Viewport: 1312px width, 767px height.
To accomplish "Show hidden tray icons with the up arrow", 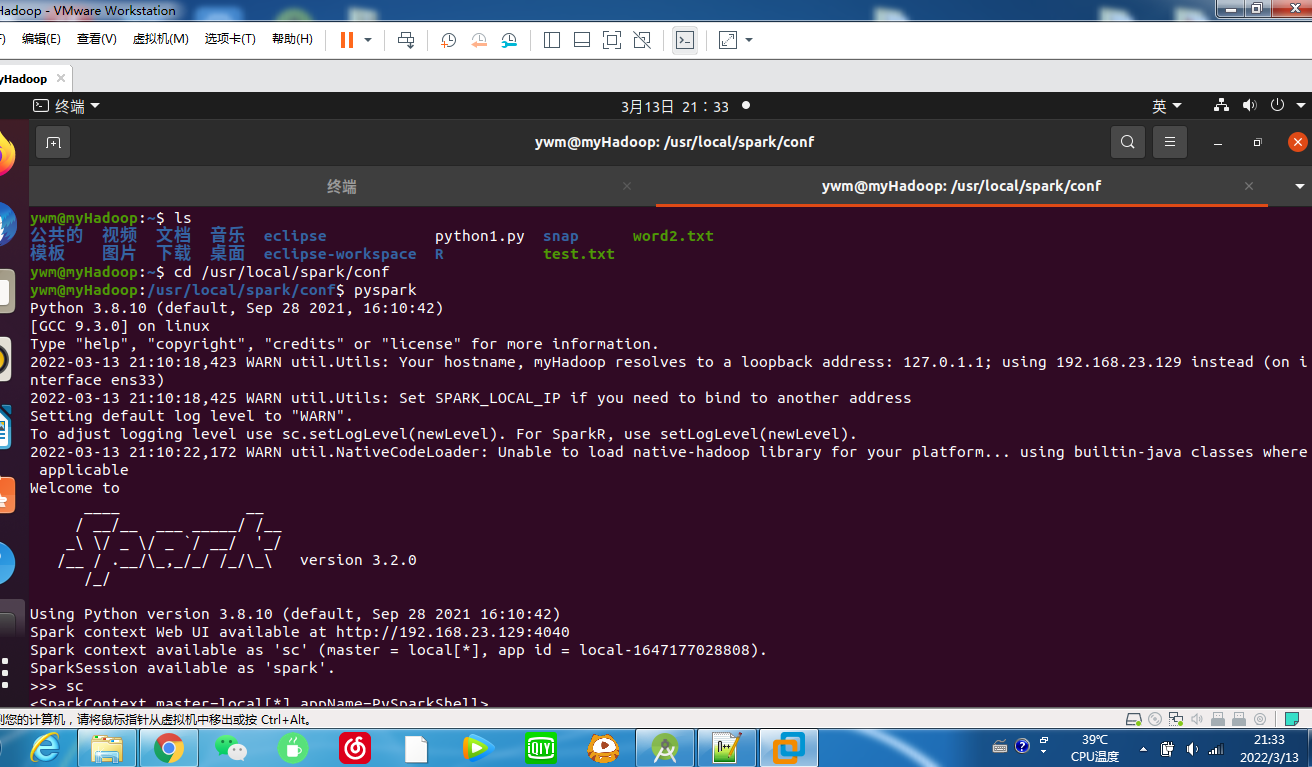I will 1141,748.
